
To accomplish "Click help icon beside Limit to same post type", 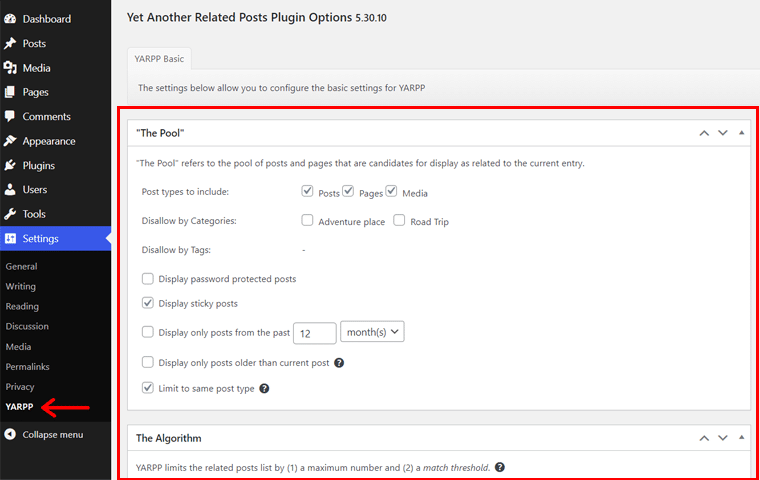I will tap(265, 388).
